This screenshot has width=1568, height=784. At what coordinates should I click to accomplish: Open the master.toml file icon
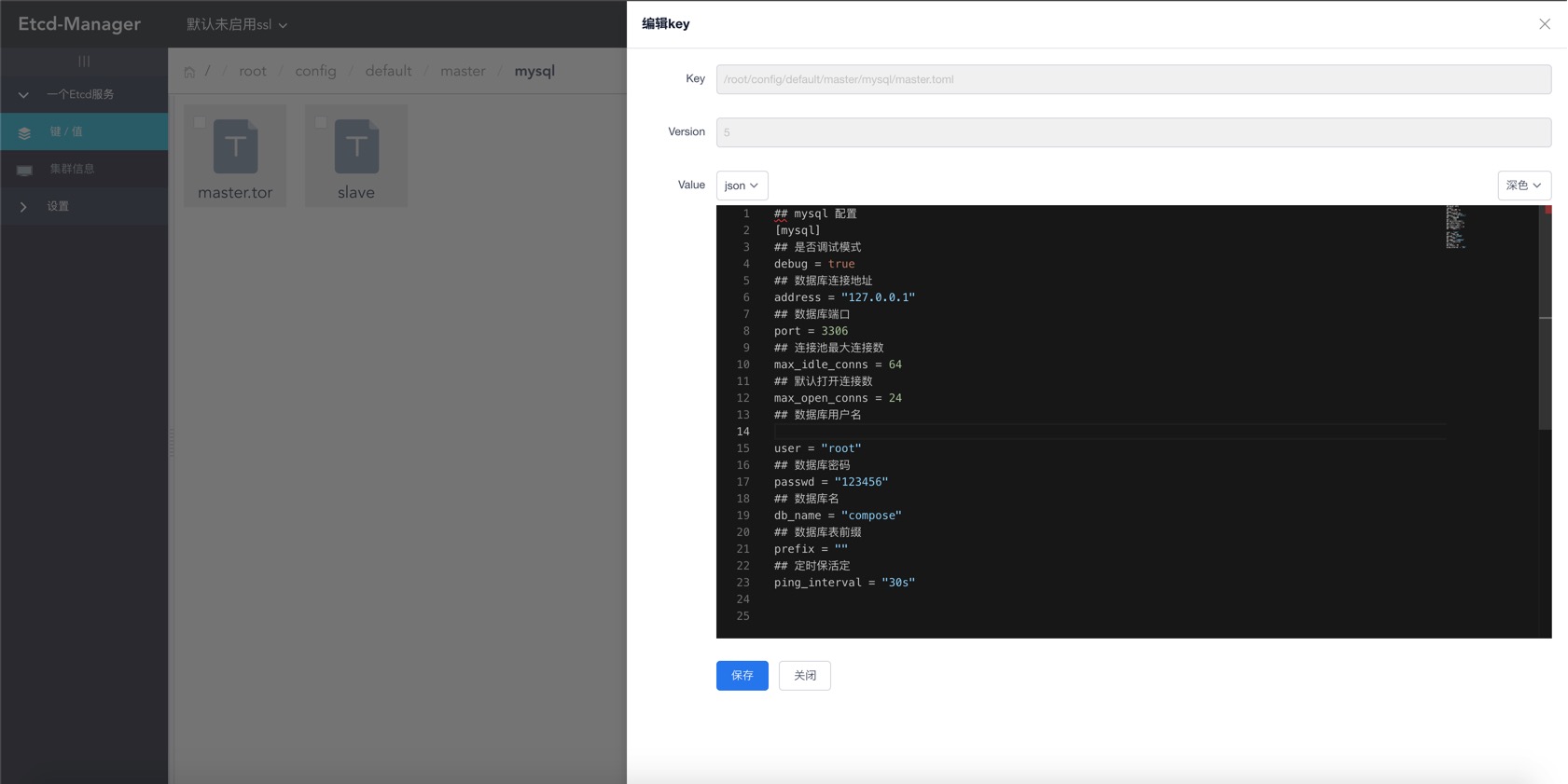[235, 146]
